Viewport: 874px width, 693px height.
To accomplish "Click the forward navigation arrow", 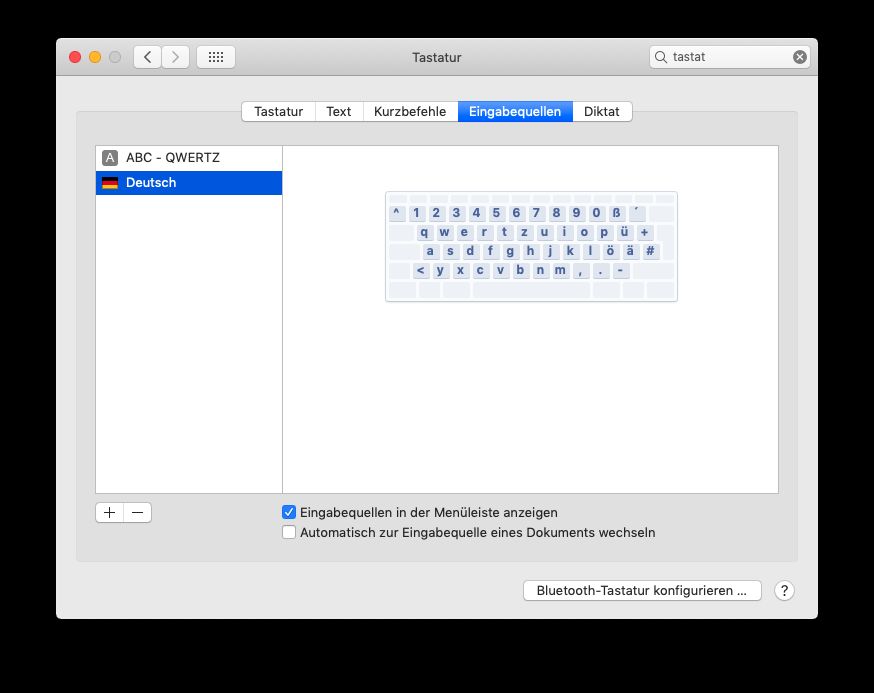I will [x=175, y=57].
